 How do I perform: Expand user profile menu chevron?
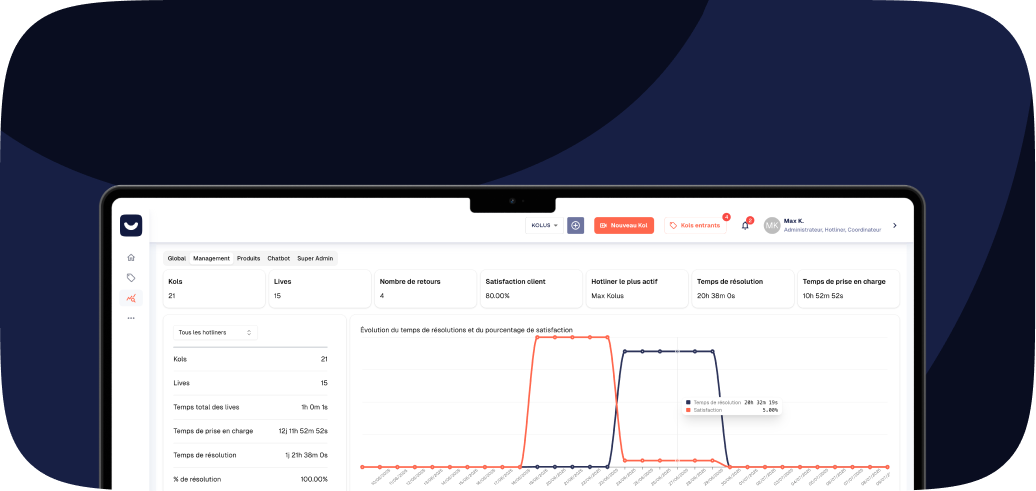[x=894, y=226]
